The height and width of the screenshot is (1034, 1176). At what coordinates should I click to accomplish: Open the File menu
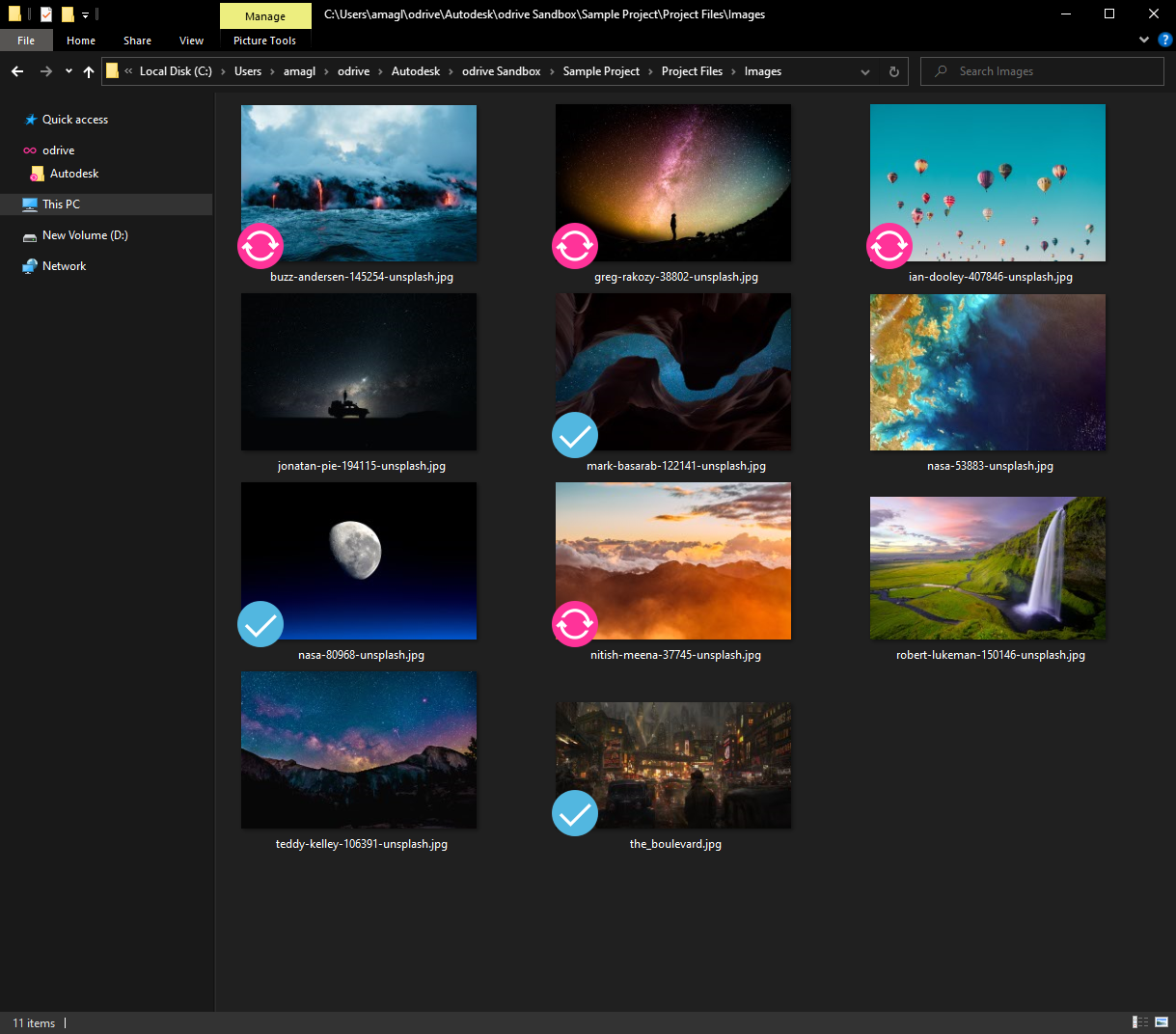(x=26, y=41)
